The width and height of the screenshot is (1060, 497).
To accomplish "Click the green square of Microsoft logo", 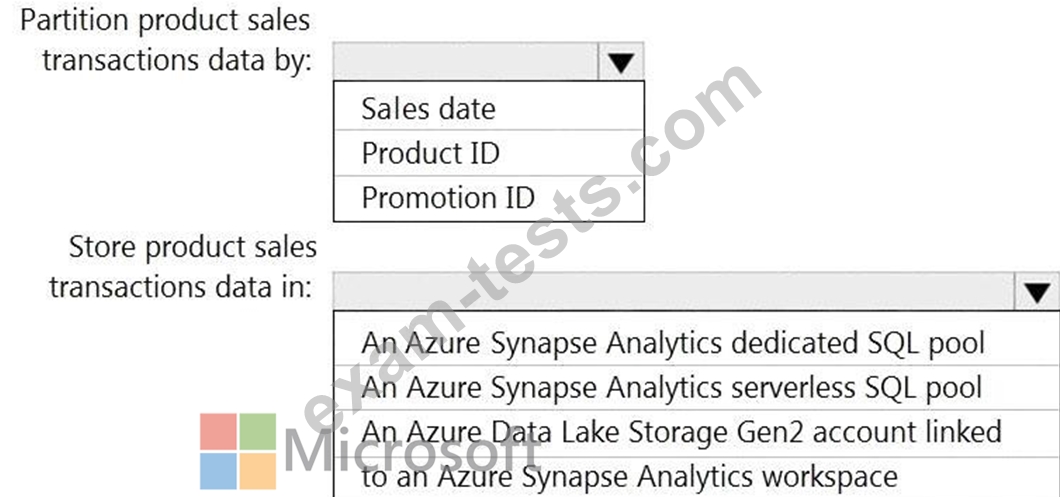I will click(x=258, y=431).
